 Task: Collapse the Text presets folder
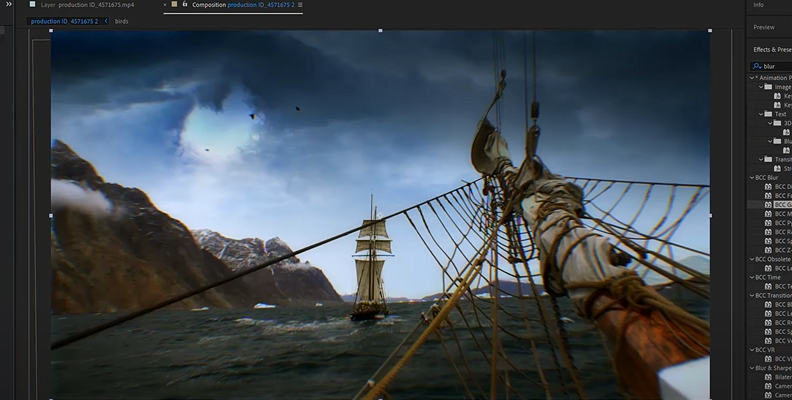tap(761, 114)
